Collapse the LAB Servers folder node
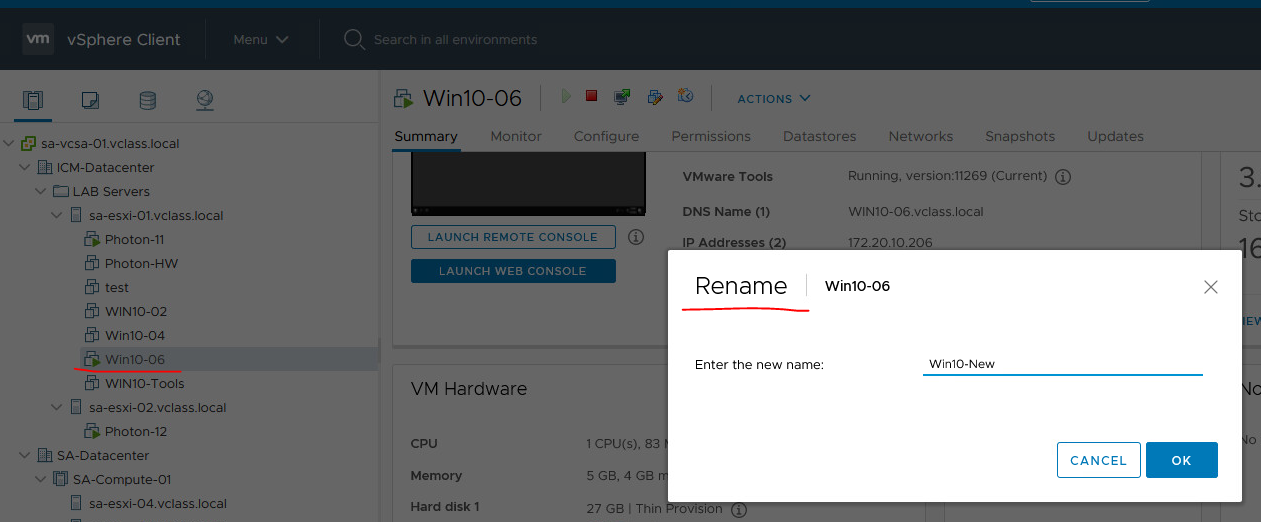Screen dimensions: 1261x522 (x=41, y=191)
